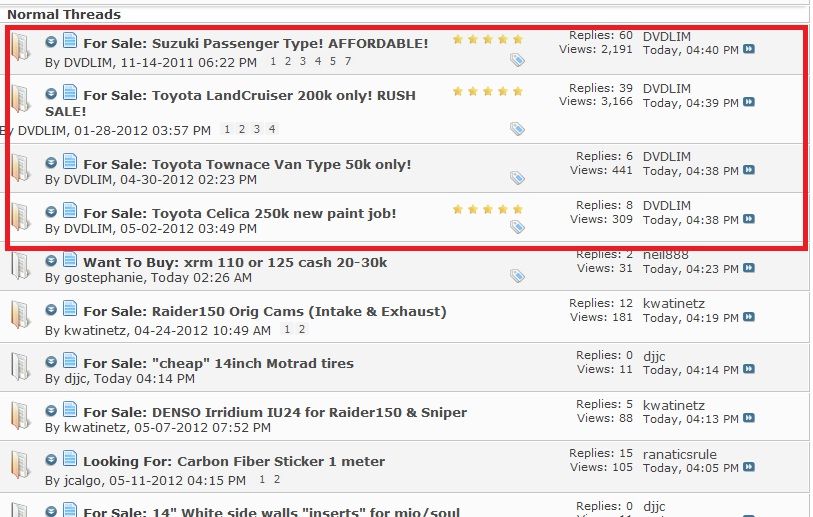Go to last post of the Toyota LandCruiser thread
This screenshot has width=813, height=517.
[749, 103]
